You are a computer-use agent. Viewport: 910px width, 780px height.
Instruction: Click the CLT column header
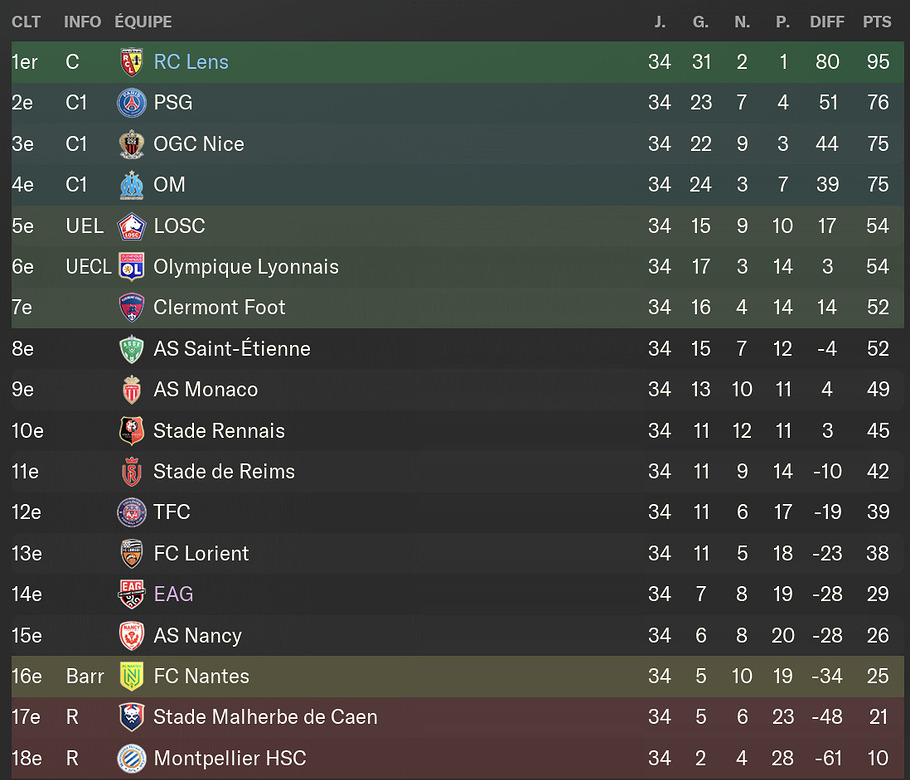tap(26, 21)
